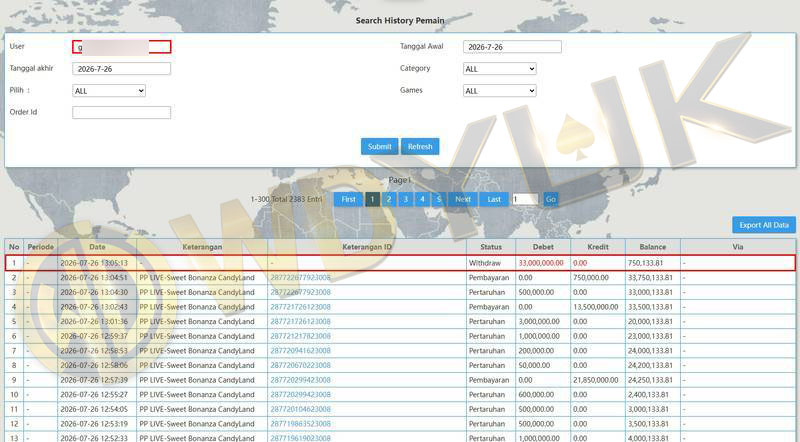Open link 287720941623008
Screen dimensions: 800x442
(x=301, y=351)
